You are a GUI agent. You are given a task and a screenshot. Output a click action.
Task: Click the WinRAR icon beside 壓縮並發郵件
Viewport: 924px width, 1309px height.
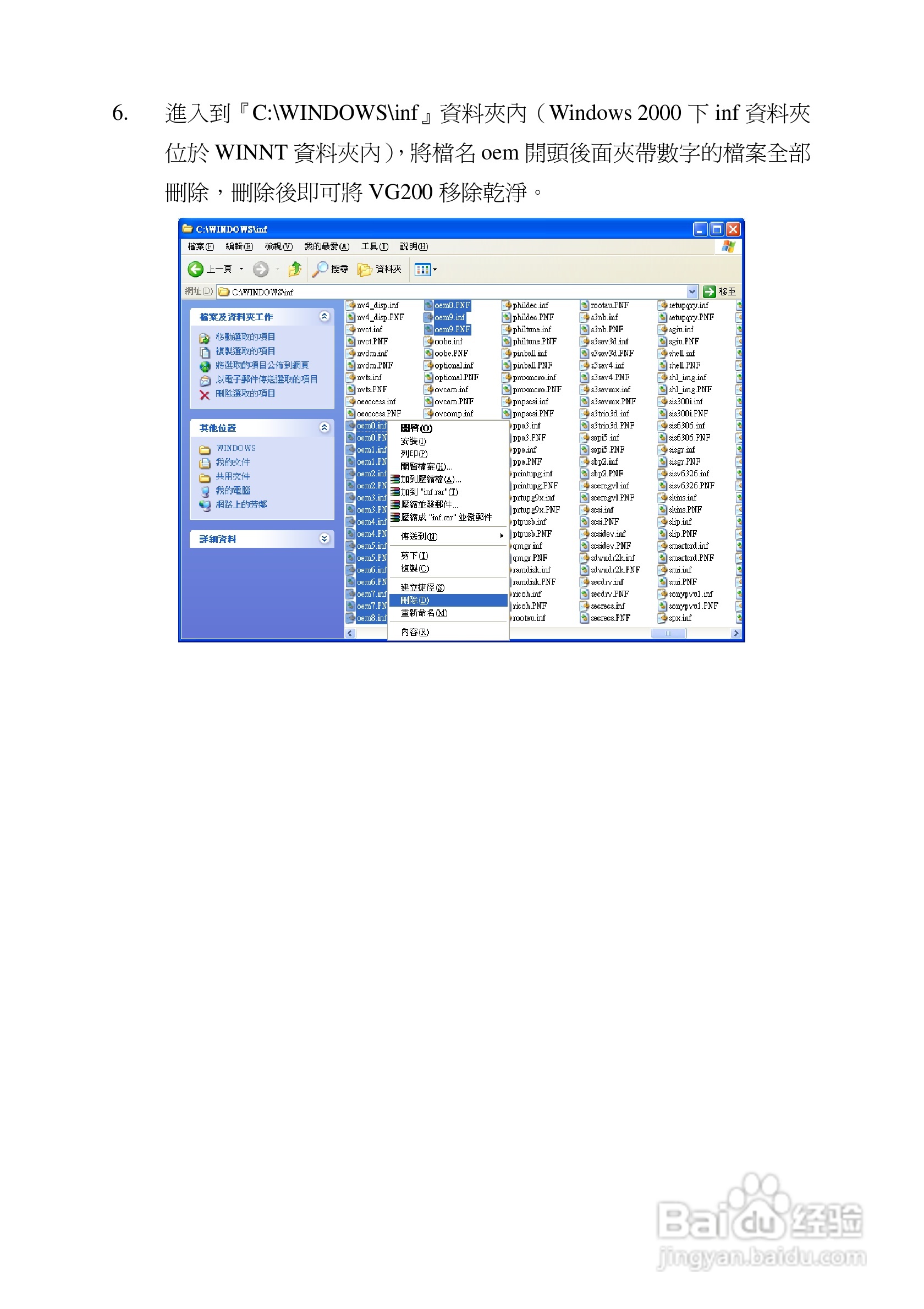(x=394, y=504)
